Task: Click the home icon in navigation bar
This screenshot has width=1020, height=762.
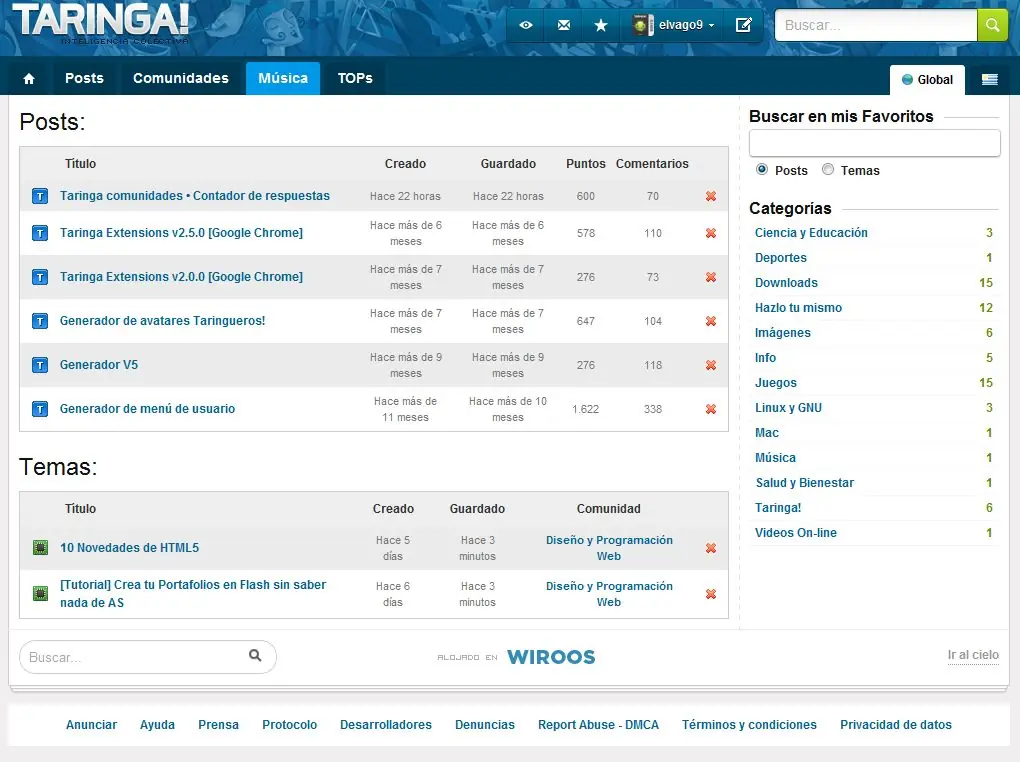Action: pos(29,79)
